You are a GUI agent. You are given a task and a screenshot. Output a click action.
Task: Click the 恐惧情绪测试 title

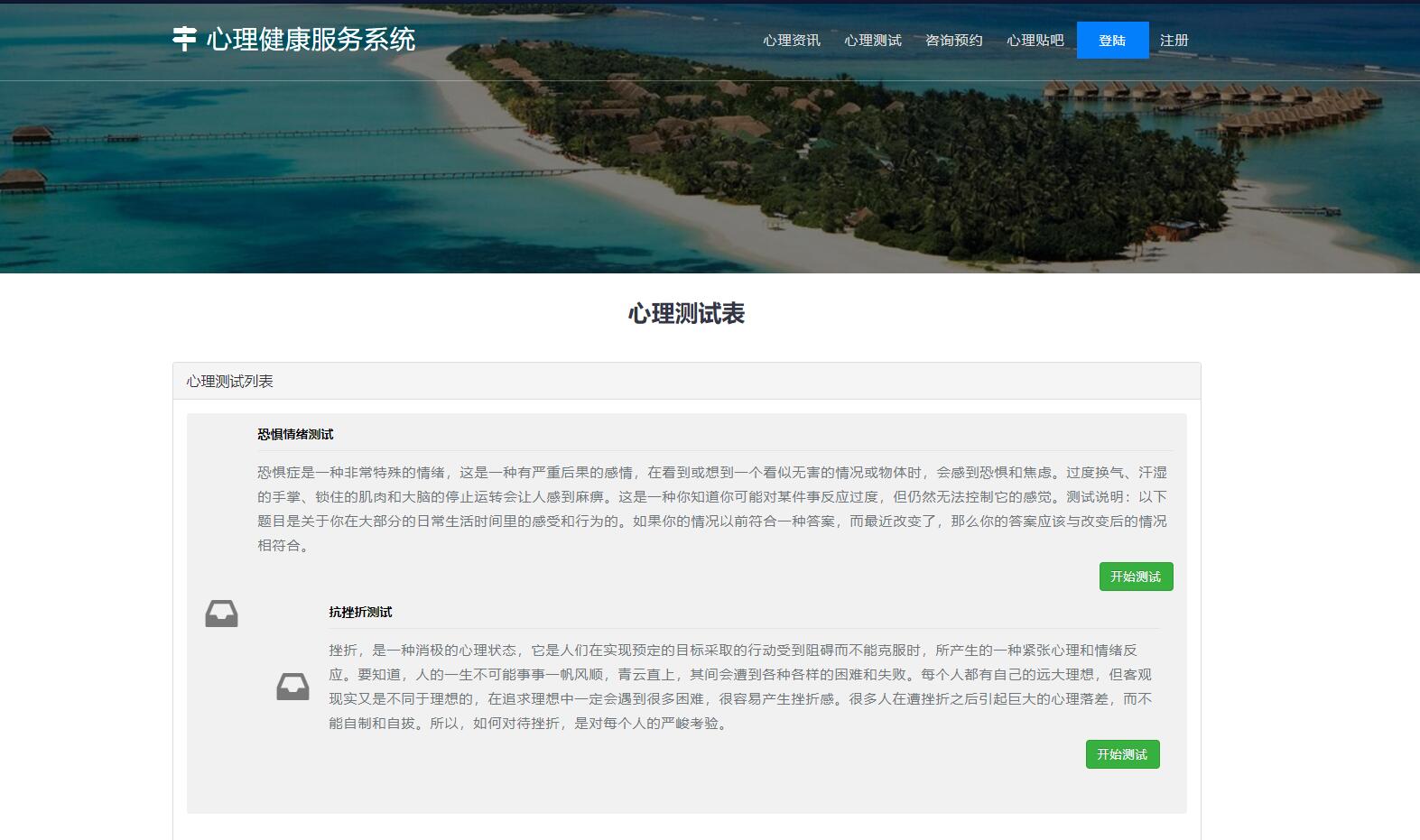pyautogui.click(x=295, y=434)
